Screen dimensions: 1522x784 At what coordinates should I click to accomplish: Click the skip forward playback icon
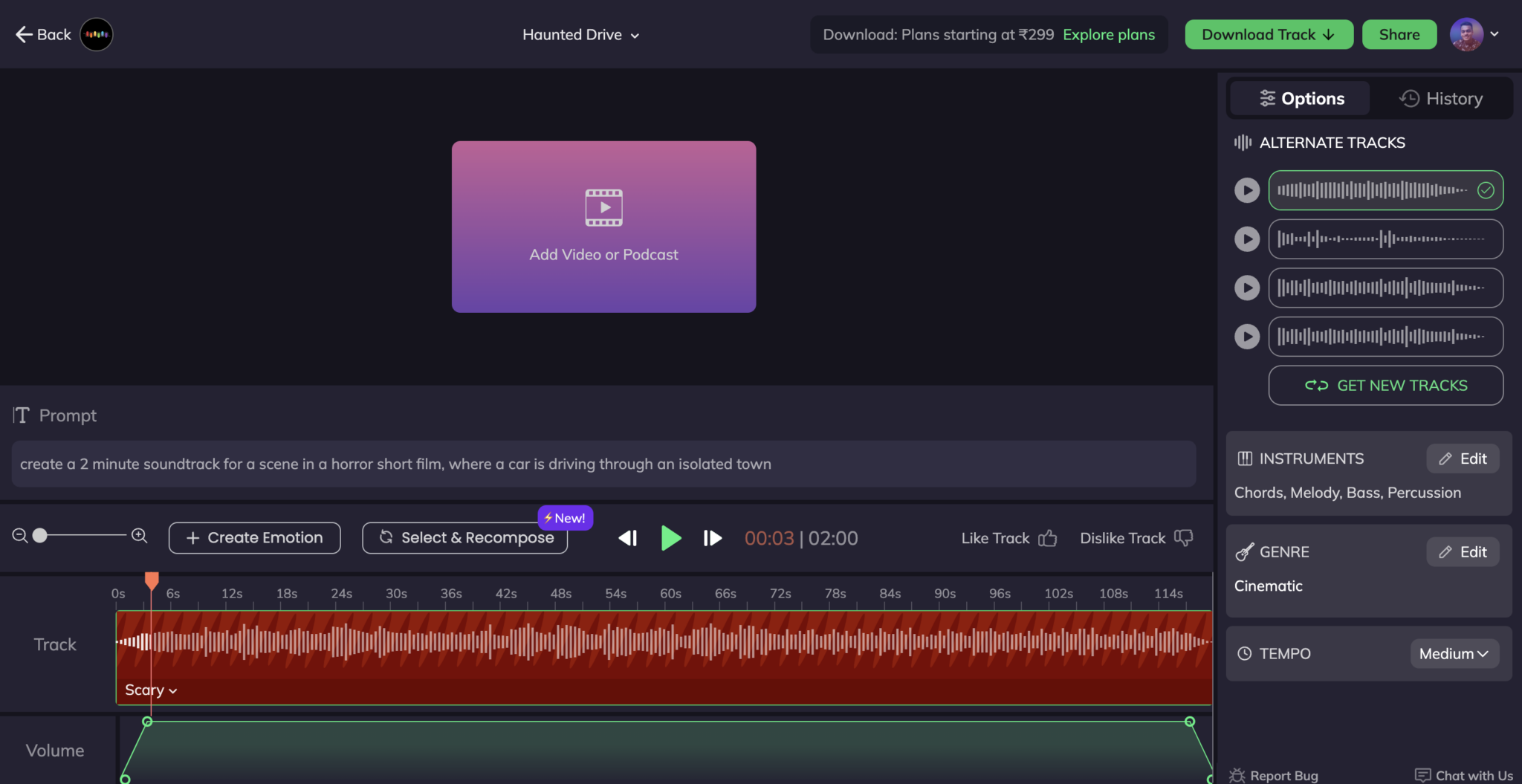(711, 538)
